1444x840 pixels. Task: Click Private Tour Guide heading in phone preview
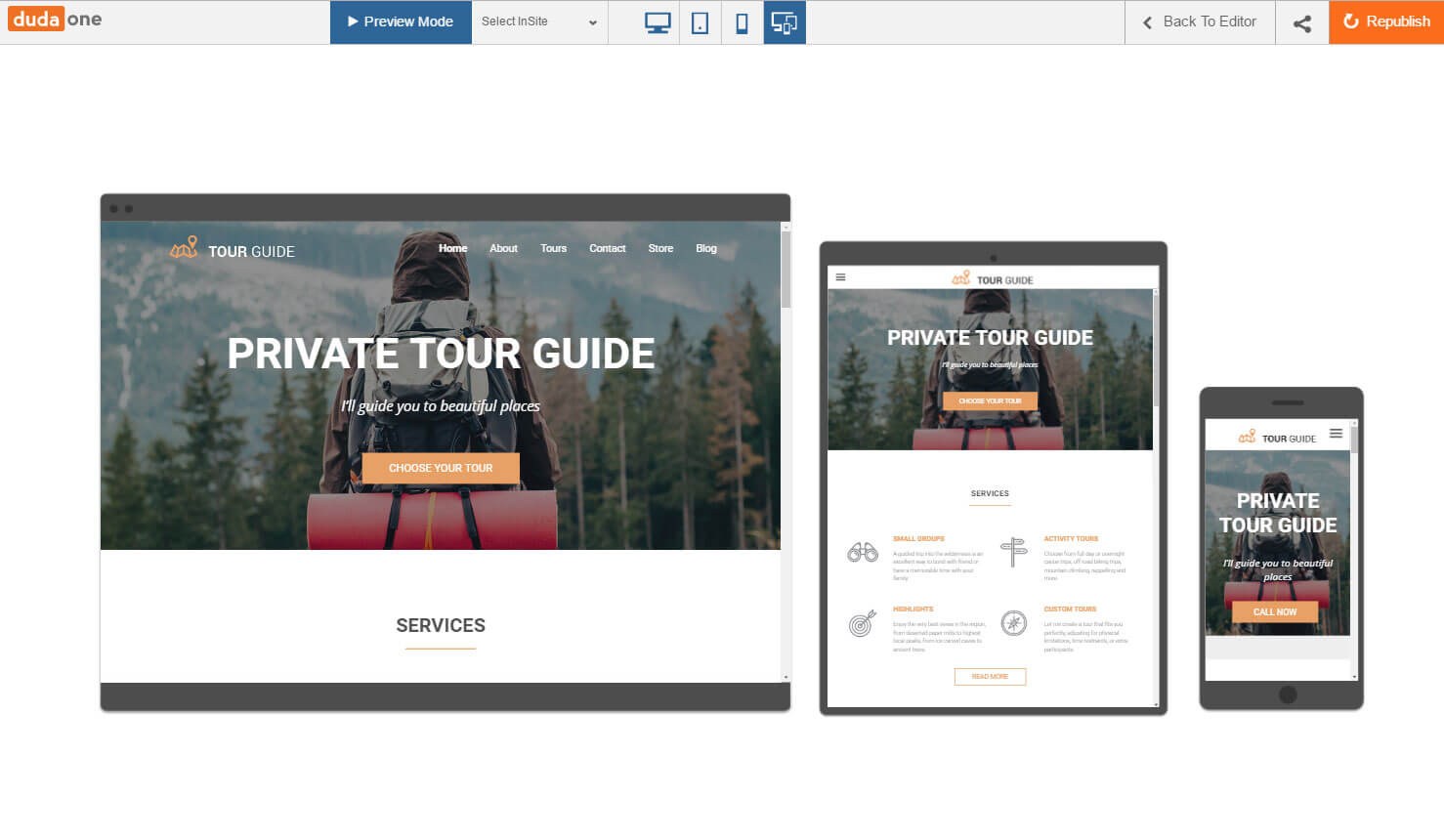pos(1278,513)
